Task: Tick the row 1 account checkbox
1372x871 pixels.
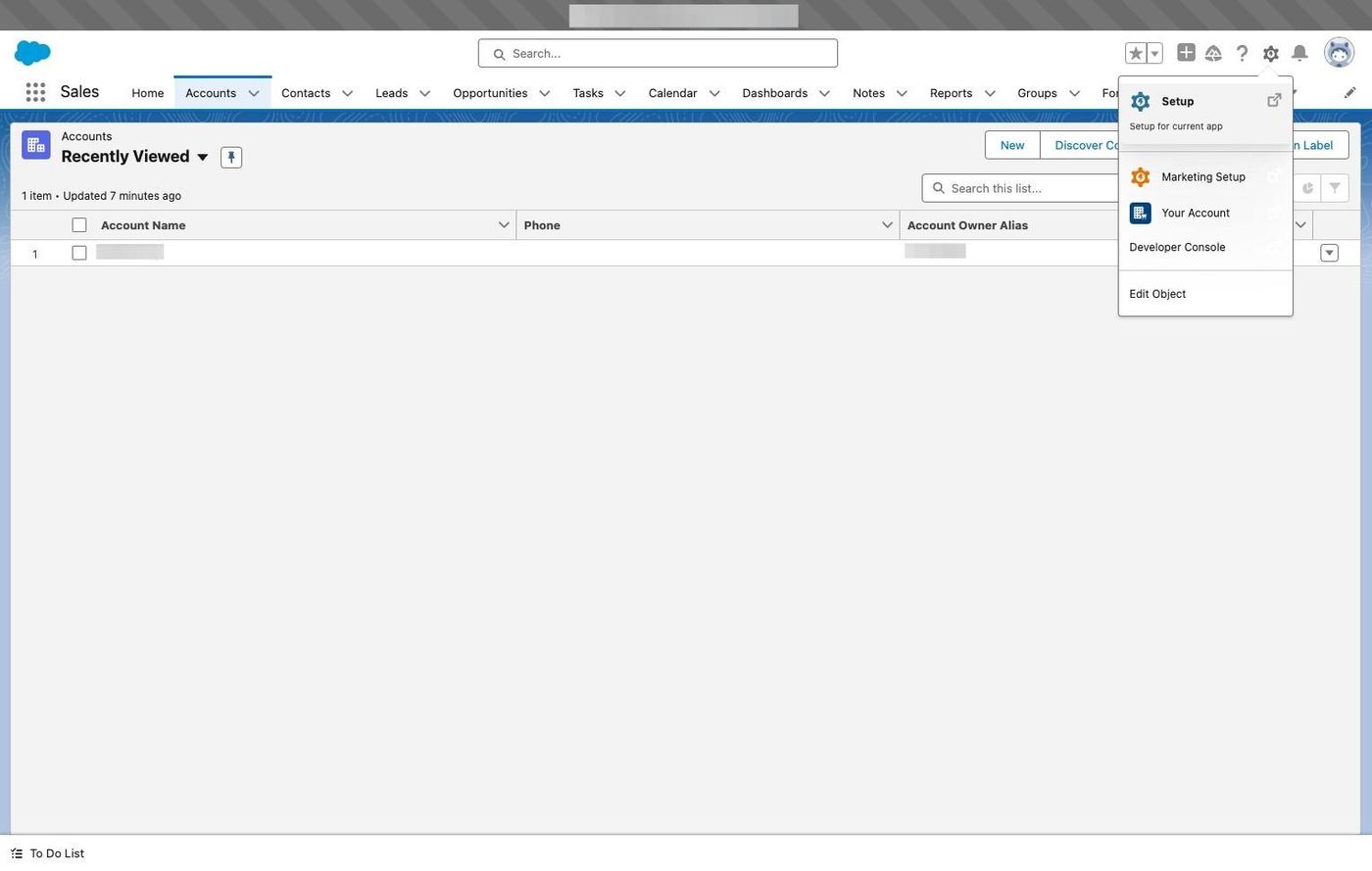Action: click(x=79, y=253)
